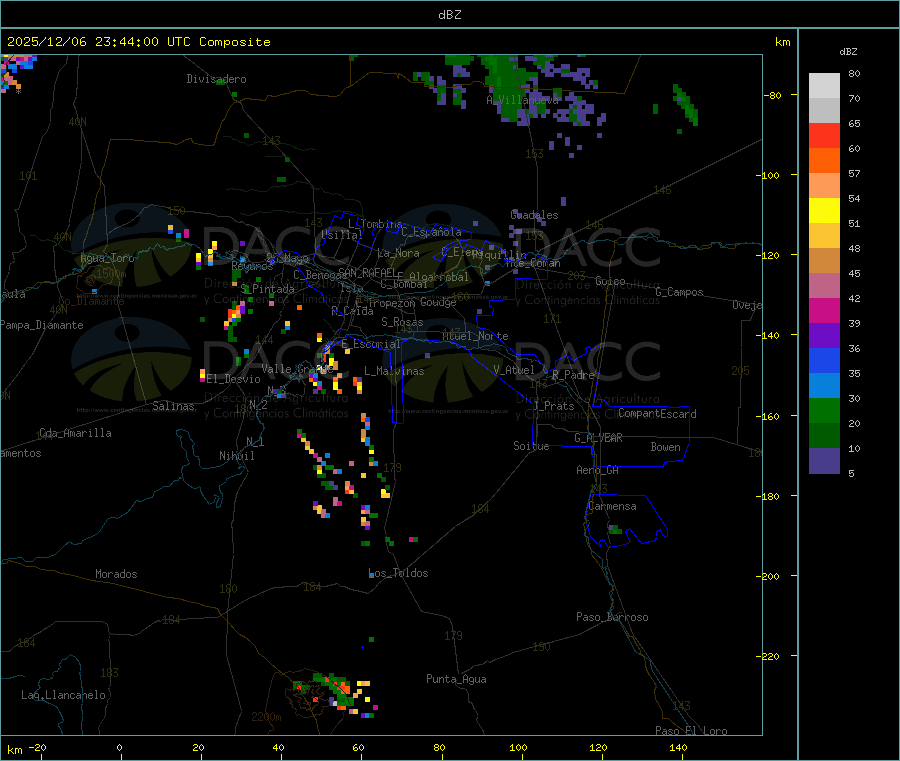Click the J_Prats map label
The width and height of the screenshot is (900, 761).
553,406
